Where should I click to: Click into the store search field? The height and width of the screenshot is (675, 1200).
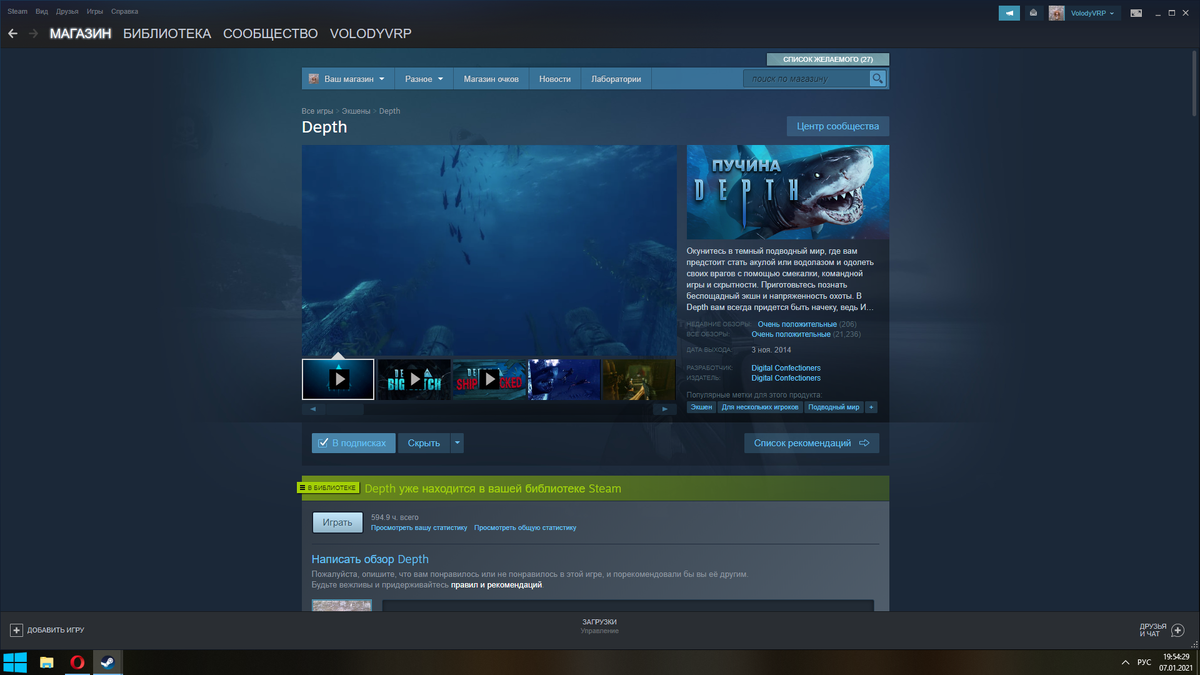click(806, 78)
